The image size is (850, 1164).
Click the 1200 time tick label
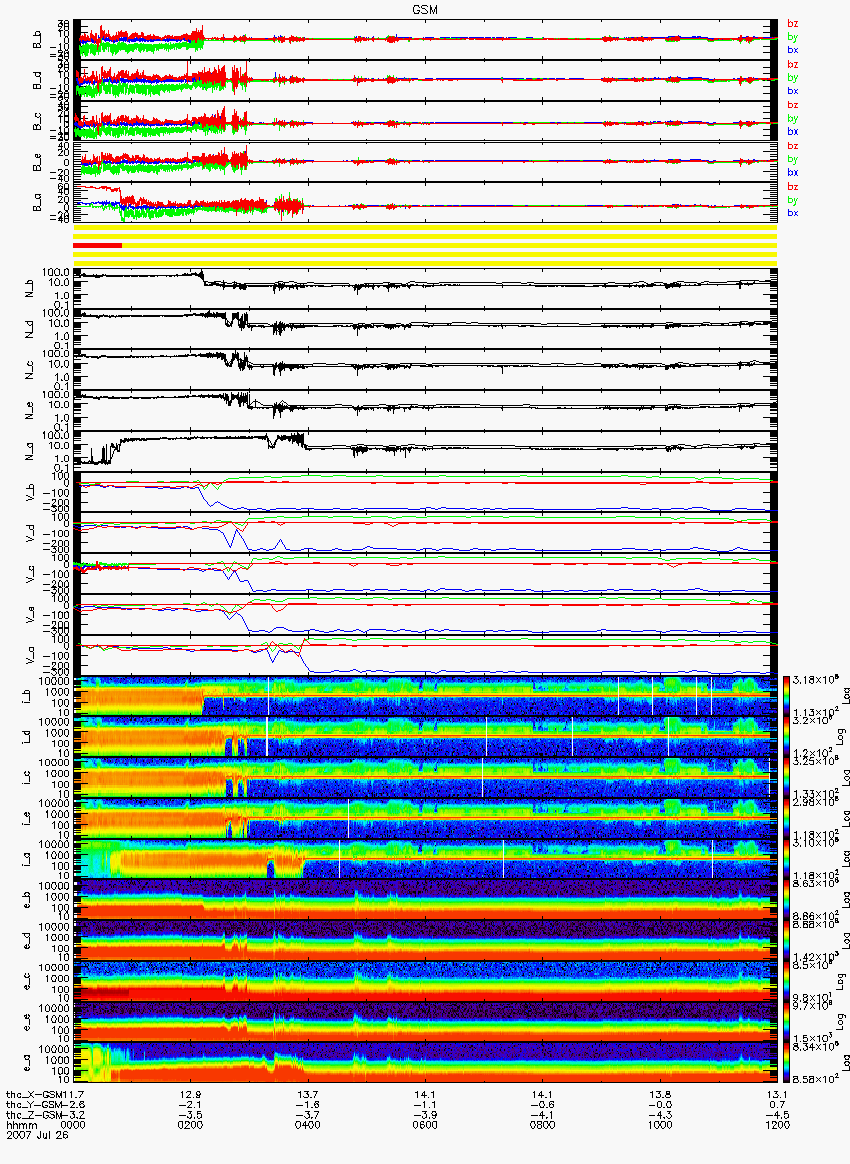click(x=777, y=1124)
